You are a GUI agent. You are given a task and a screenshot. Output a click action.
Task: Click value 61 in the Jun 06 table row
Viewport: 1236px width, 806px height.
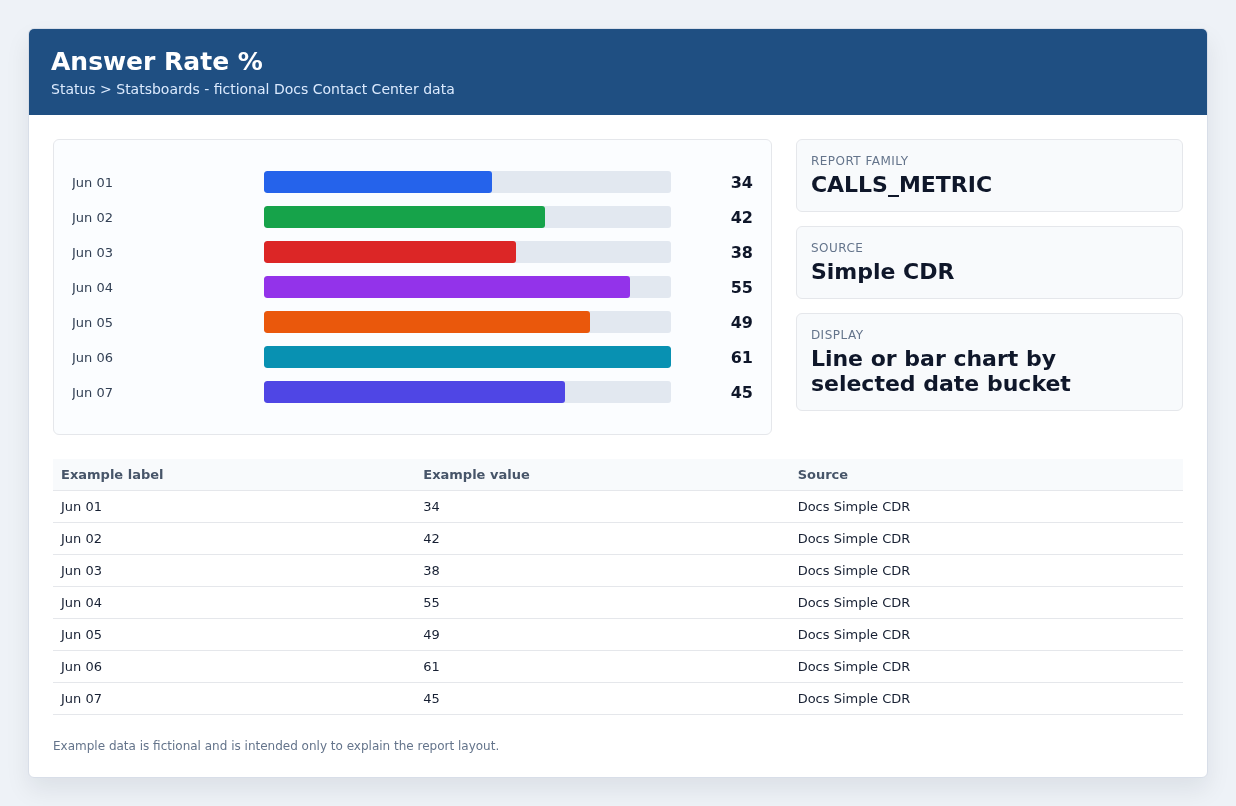point(431,667)
